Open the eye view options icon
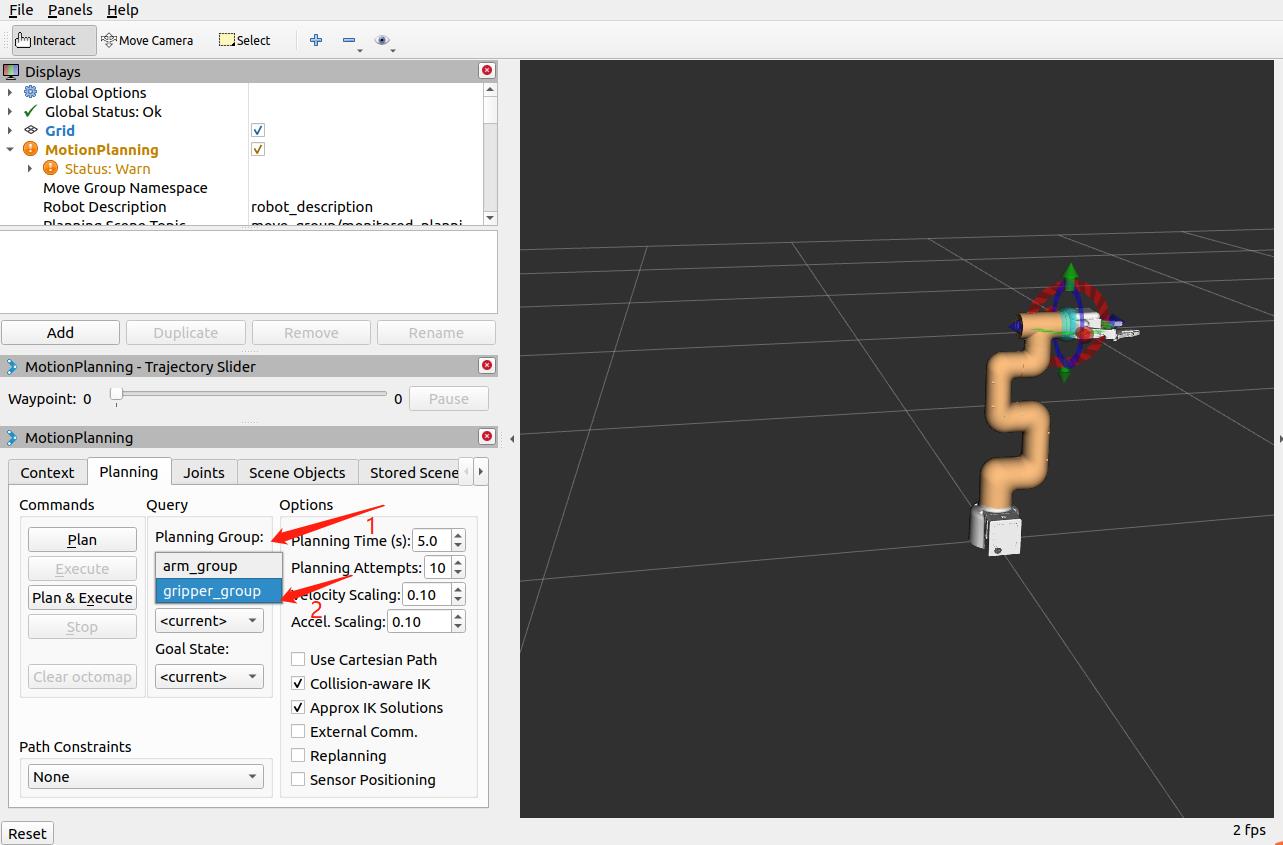Image resolution: width=1283 pixels, height=845 pixels. 382,40
